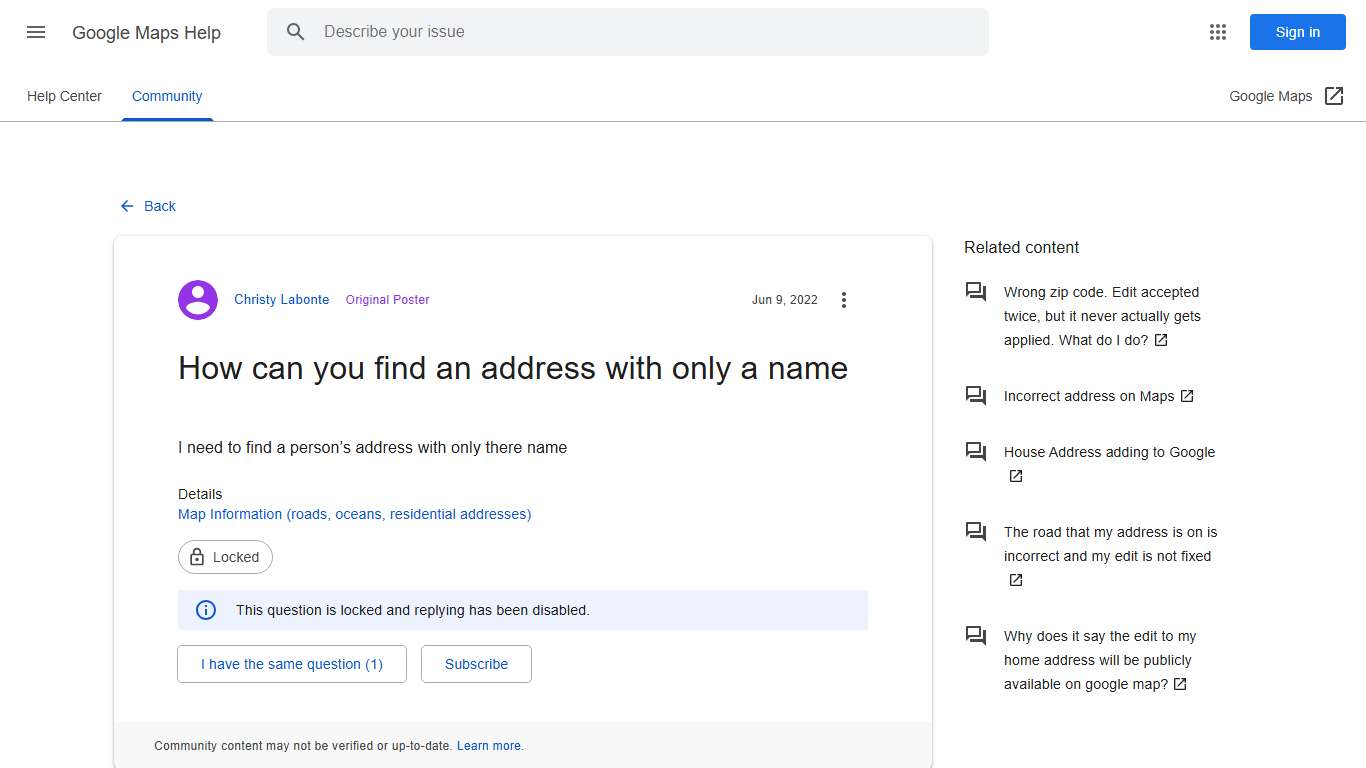This screenshot has height=768, width=1366.
Task: Subscribe to this question
Action: coord(476,663)
